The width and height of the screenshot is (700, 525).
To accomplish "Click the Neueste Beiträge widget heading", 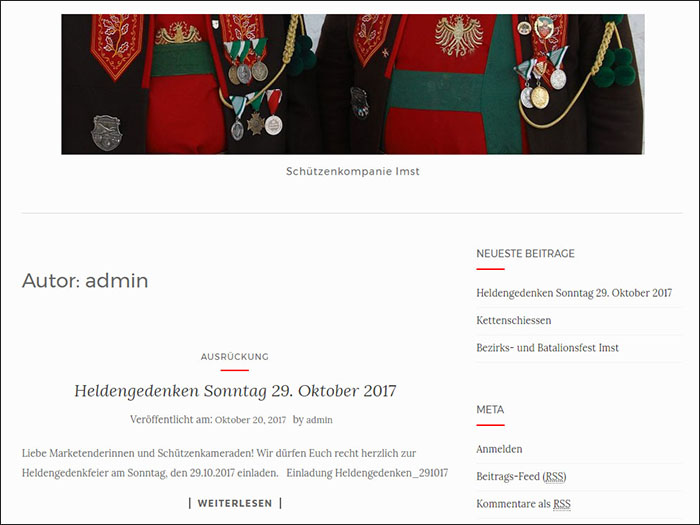I will 525,254.
